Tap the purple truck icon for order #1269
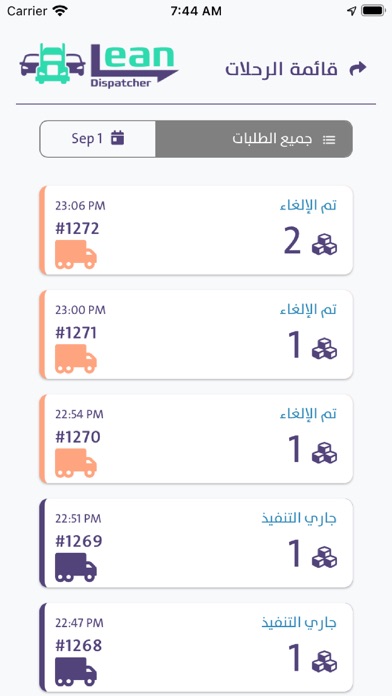This screenshot has width=392, height=696. (x=76, y=567)
